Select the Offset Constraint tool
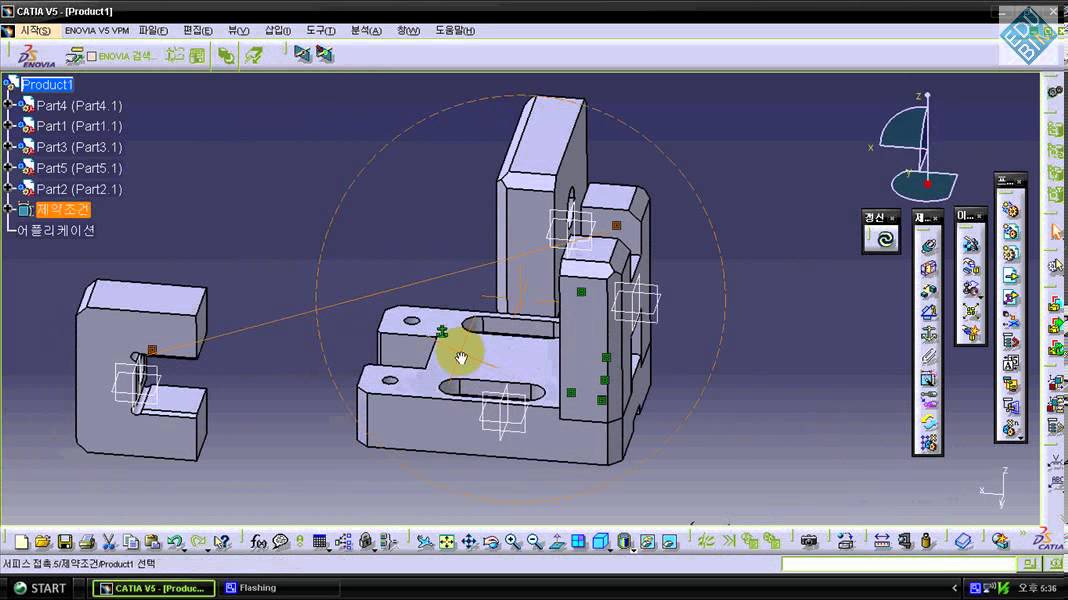The image size is (1068, 600). coord(928,291)
